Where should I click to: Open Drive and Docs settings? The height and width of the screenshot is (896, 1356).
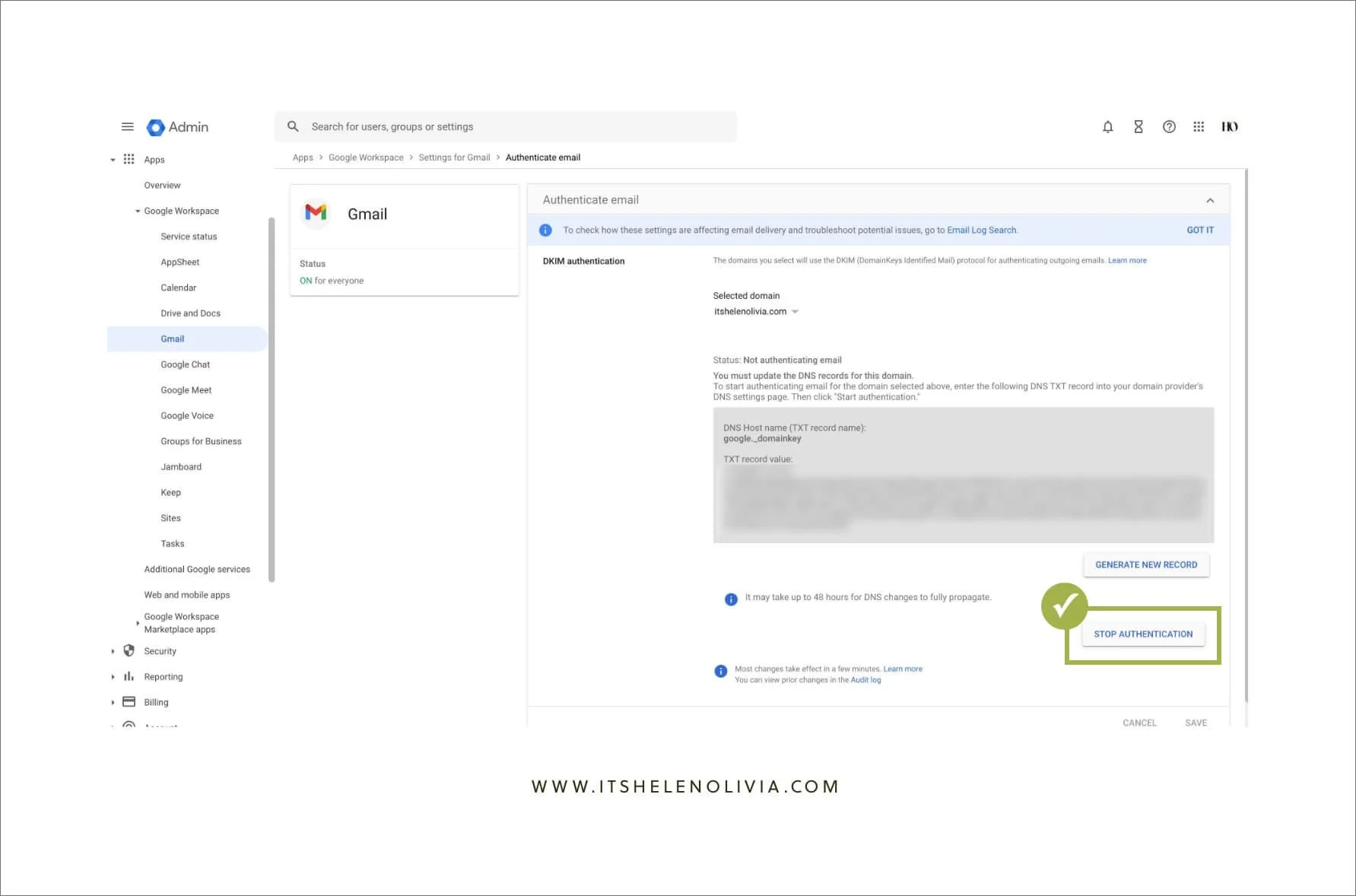click(x=191, y=313)
